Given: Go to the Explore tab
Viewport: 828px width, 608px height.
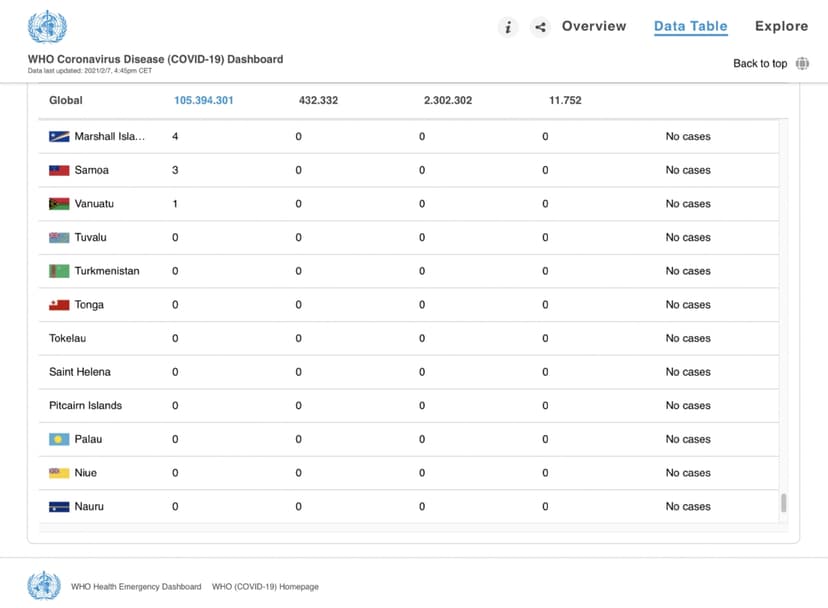Looking at the screenshot, I should point(781,27).
